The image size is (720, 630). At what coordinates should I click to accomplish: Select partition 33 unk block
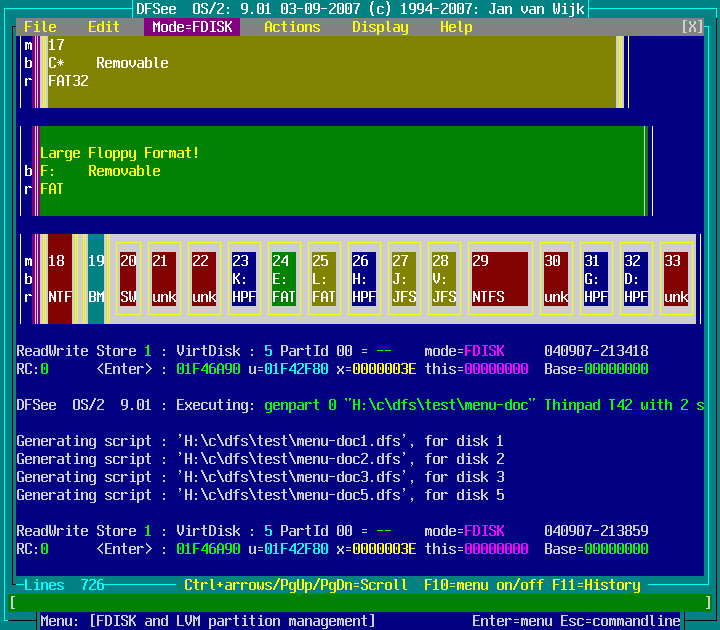[676, 279]
